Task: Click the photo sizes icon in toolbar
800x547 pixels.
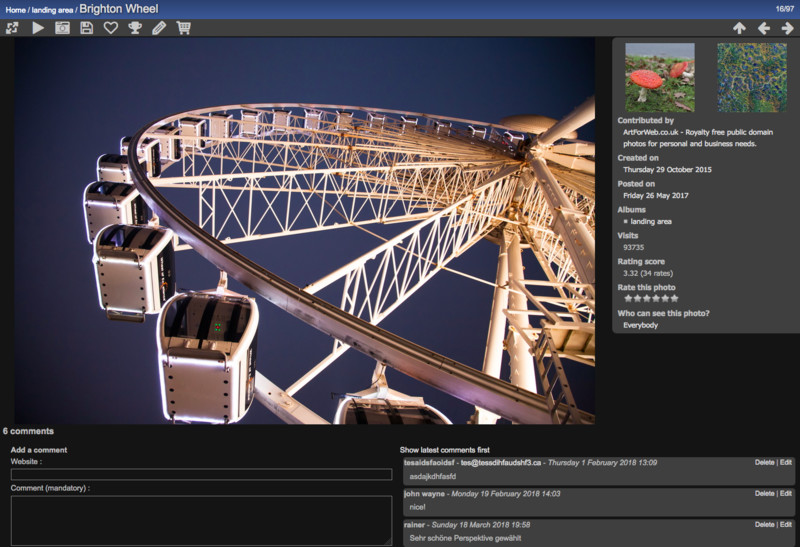Action: [x=12, y=28]
